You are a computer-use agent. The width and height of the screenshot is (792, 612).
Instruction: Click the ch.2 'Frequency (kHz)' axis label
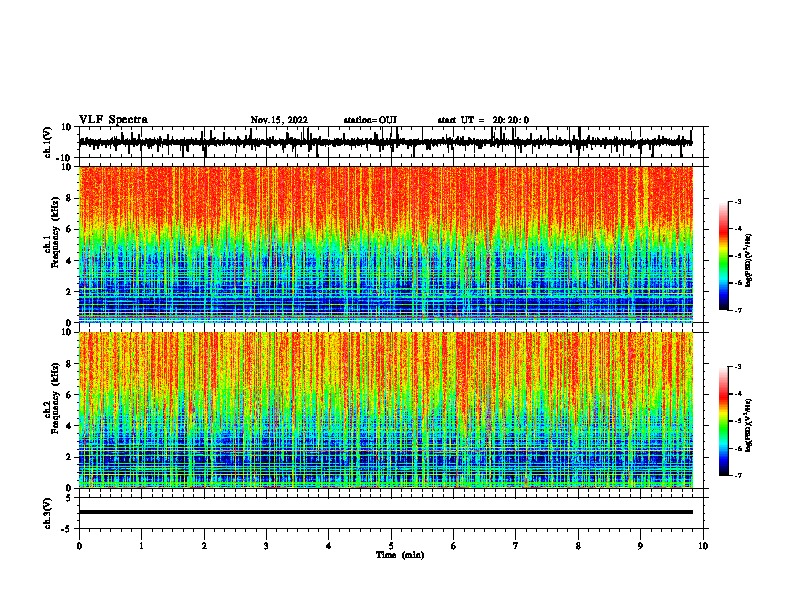56,398
